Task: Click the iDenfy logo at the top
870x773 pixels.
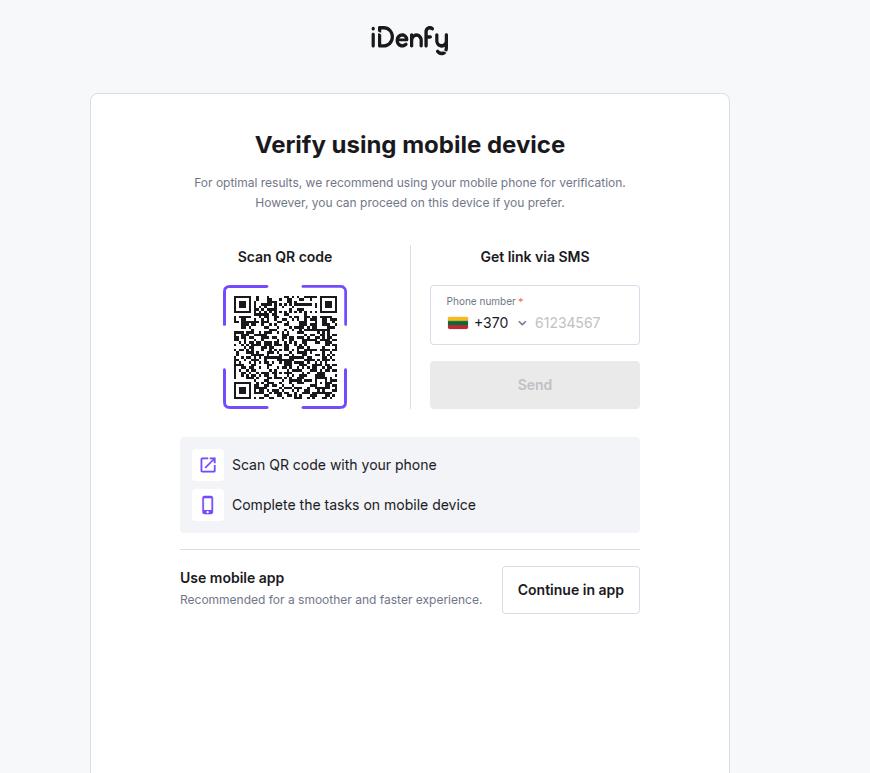Action: (x=409, y=38)
